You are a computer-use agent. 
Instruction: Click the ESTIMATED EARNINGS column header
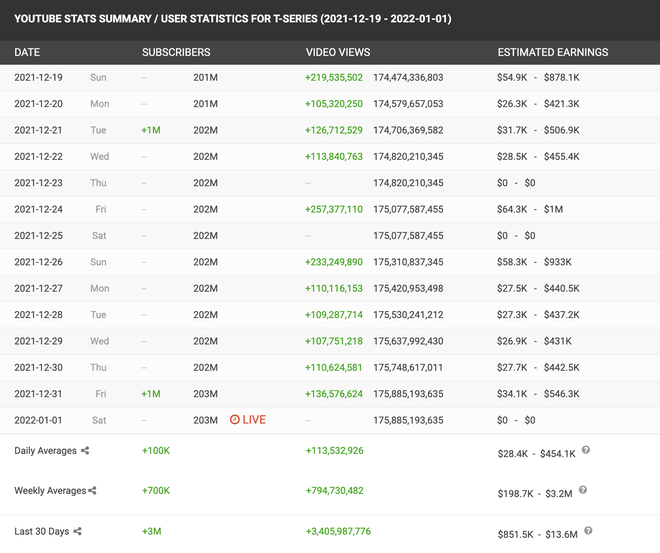(x=553, y=52)
